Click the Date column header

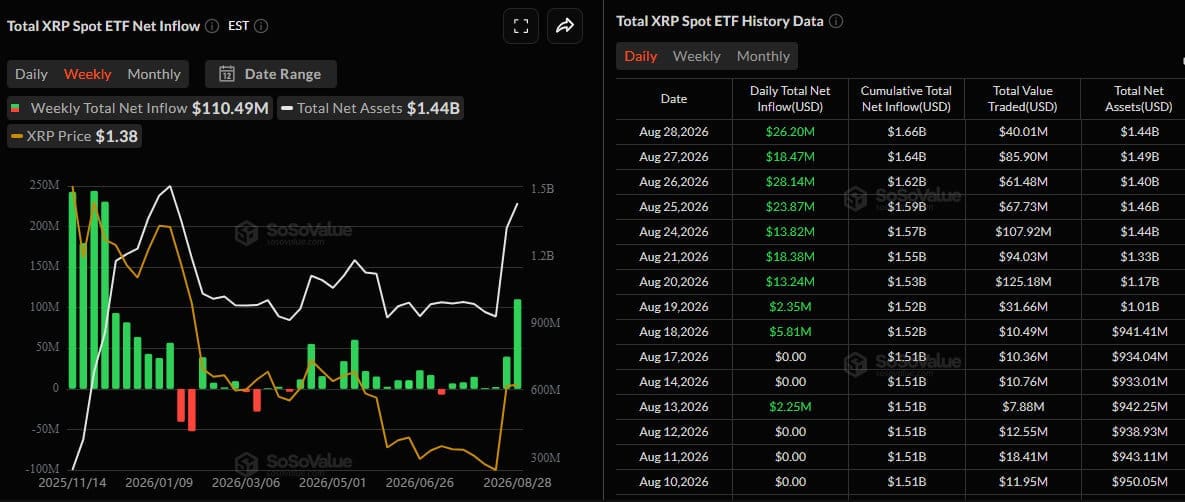[x=674, y=98]
